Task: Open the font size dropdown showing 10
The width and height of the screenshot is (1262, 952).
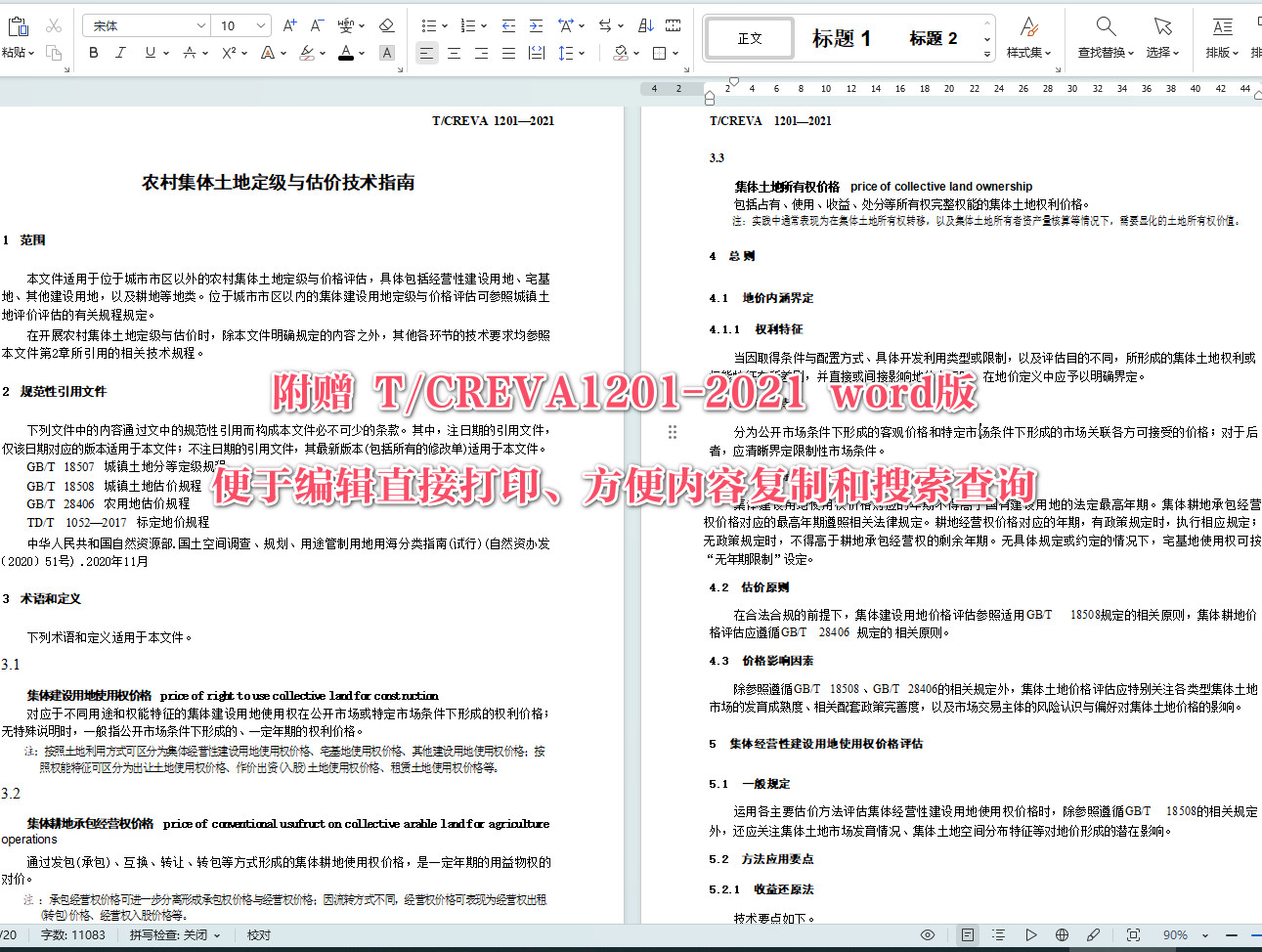Action: pyautogui.click(x=261, y=25)
